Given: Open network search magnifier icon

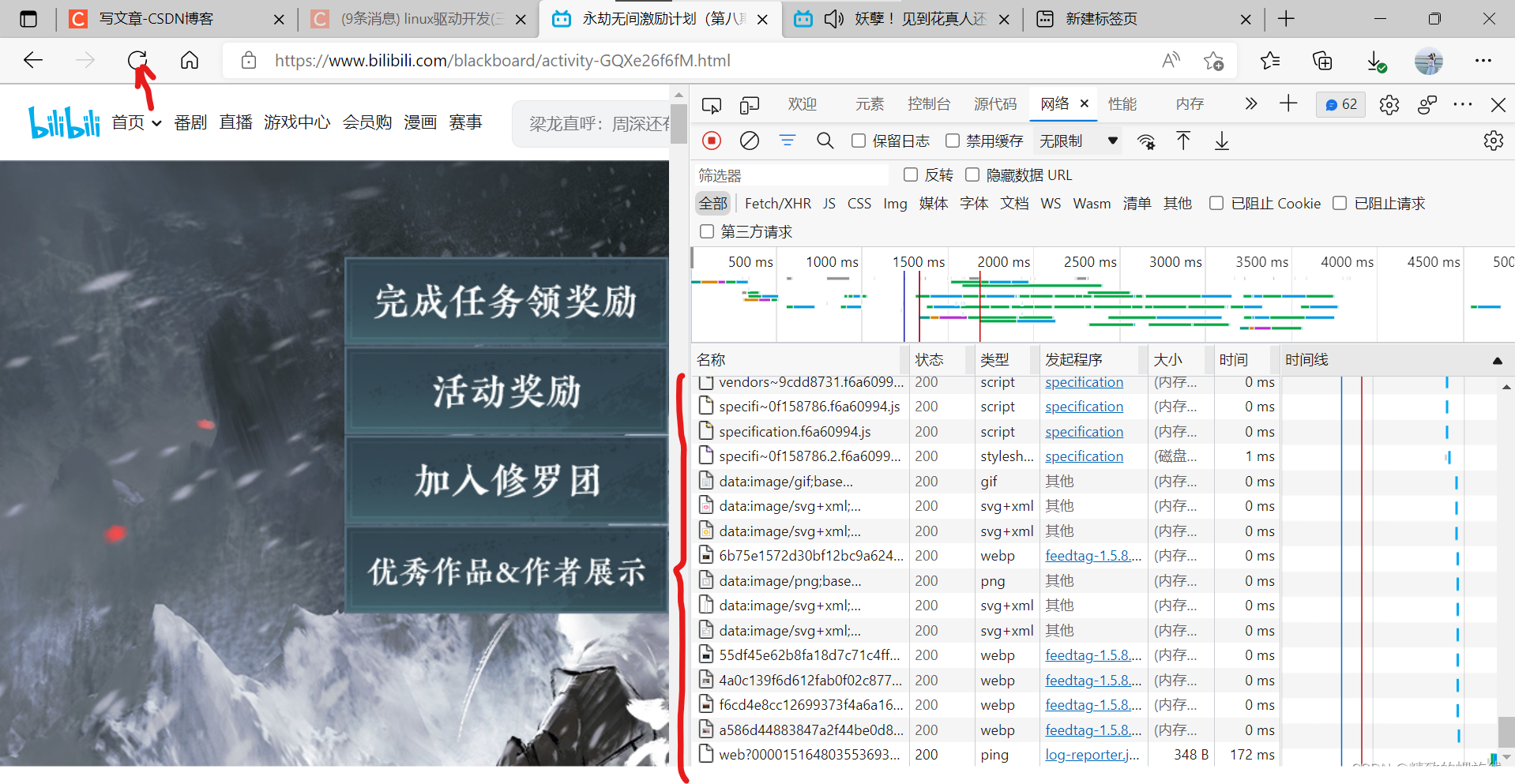Looking at the screenshot, I should coord(825,141).
